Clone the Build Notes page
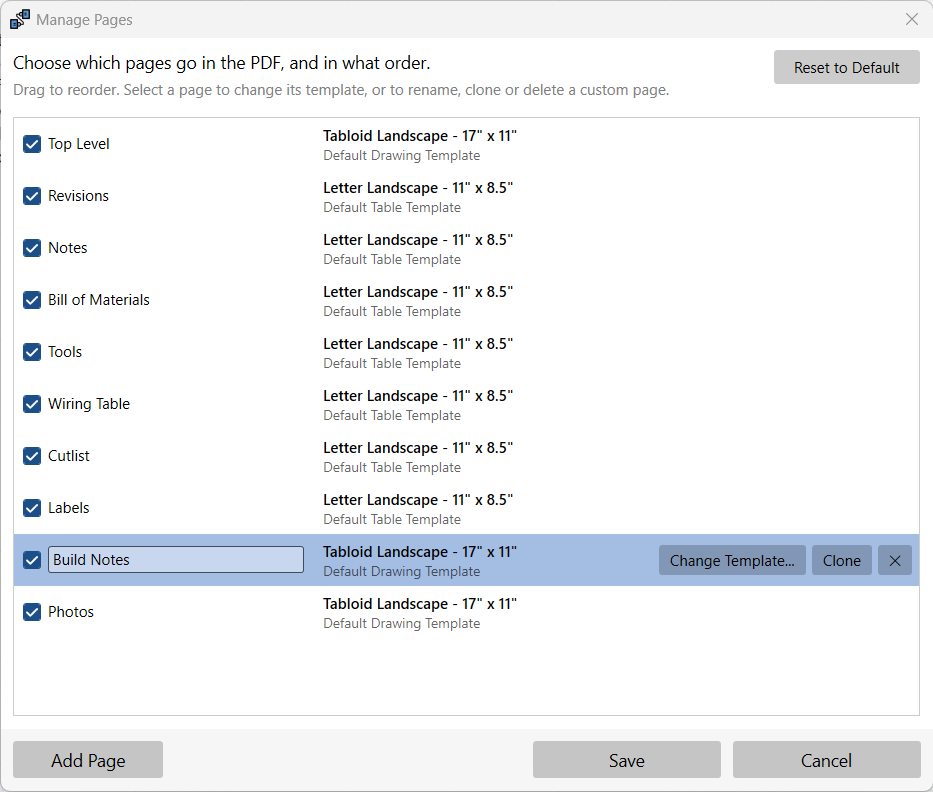The image size is (933, 792). 841,560
